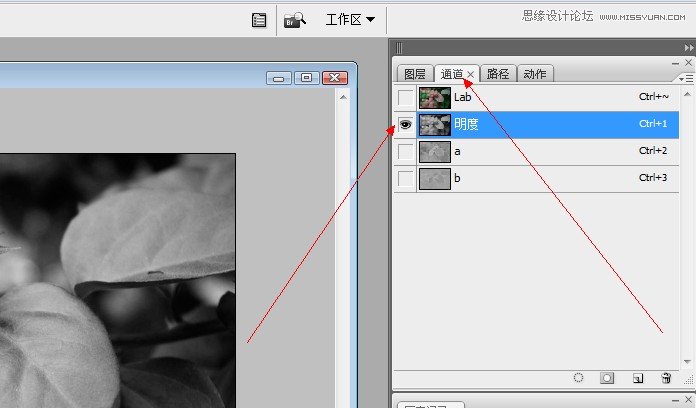Click the Lab channel thumbnail

tap(435, 98)
